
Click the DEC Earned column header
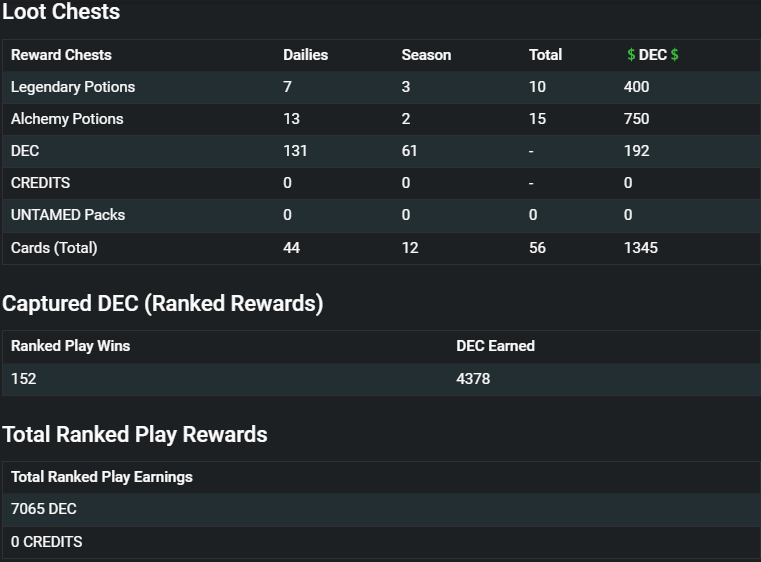coord(496,346)
